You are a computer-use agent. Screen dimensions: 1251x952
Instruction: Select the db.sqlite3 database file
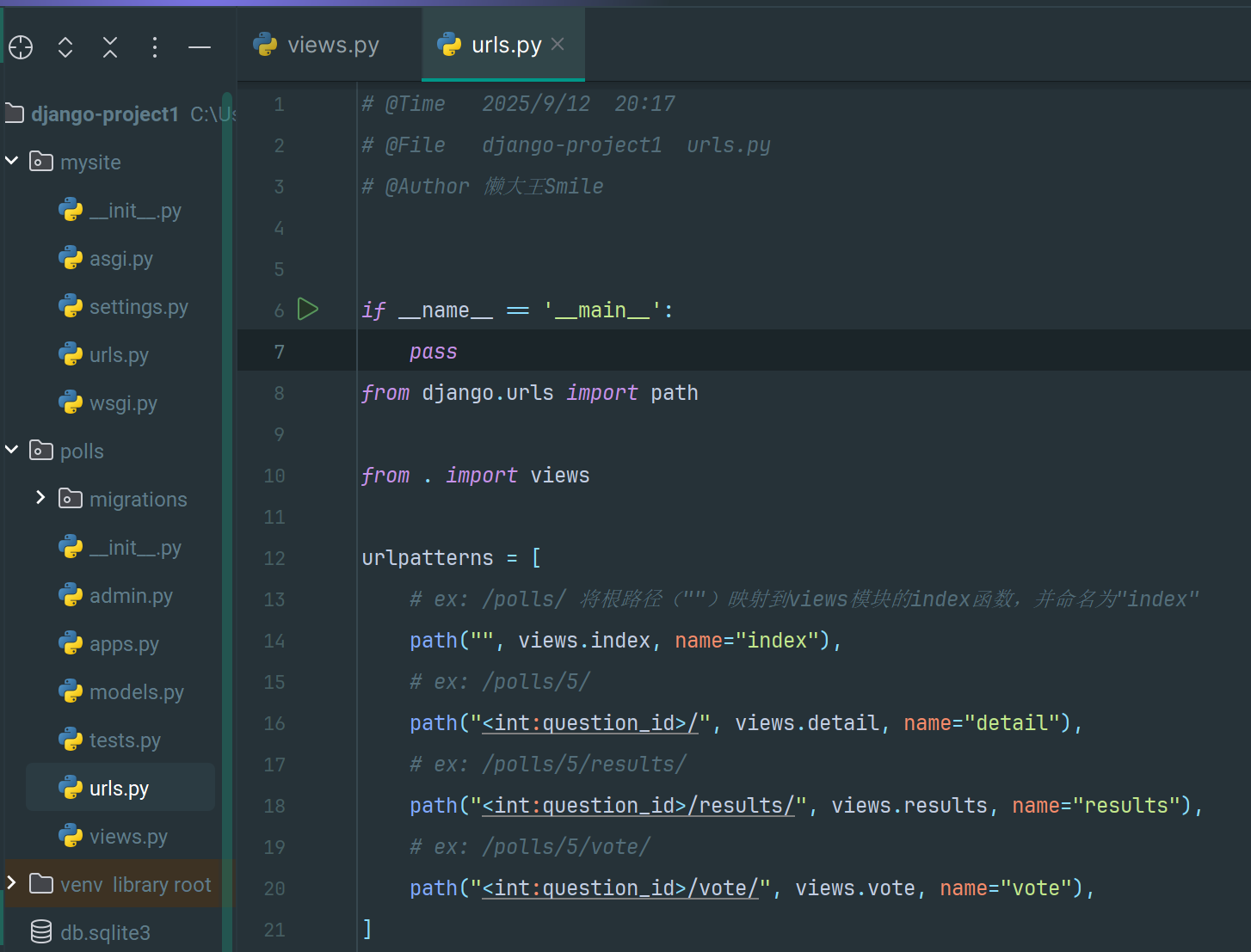coord(105,932)
